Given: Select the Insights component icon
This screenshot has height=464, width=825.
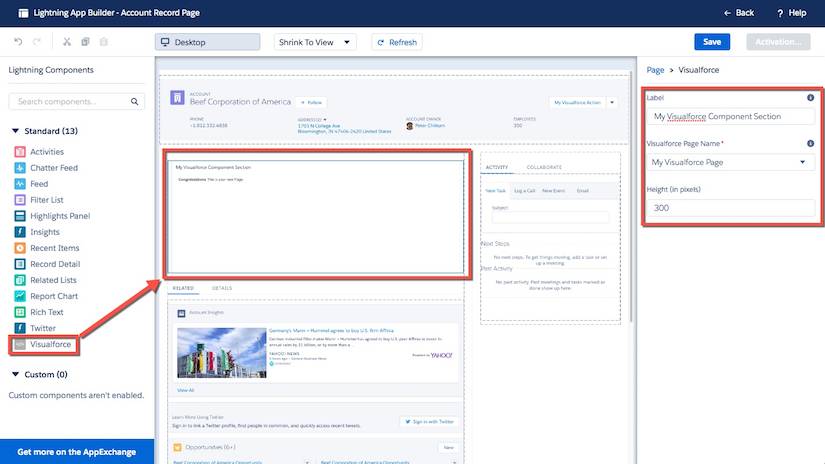Looking at the screenshot, I should point(20,232).
